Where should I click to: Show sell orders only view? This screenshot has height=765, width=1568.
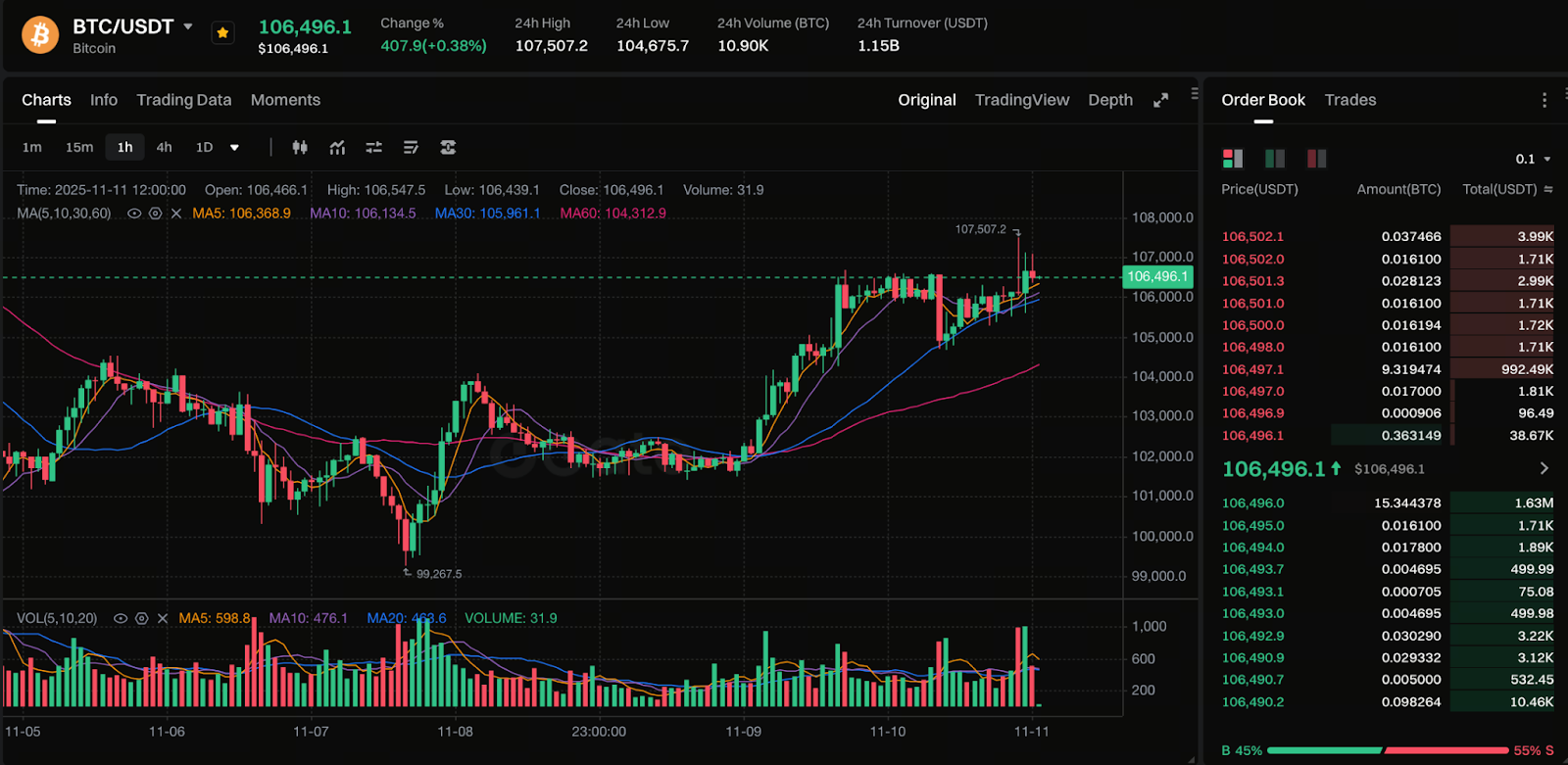click(1316, 158)
